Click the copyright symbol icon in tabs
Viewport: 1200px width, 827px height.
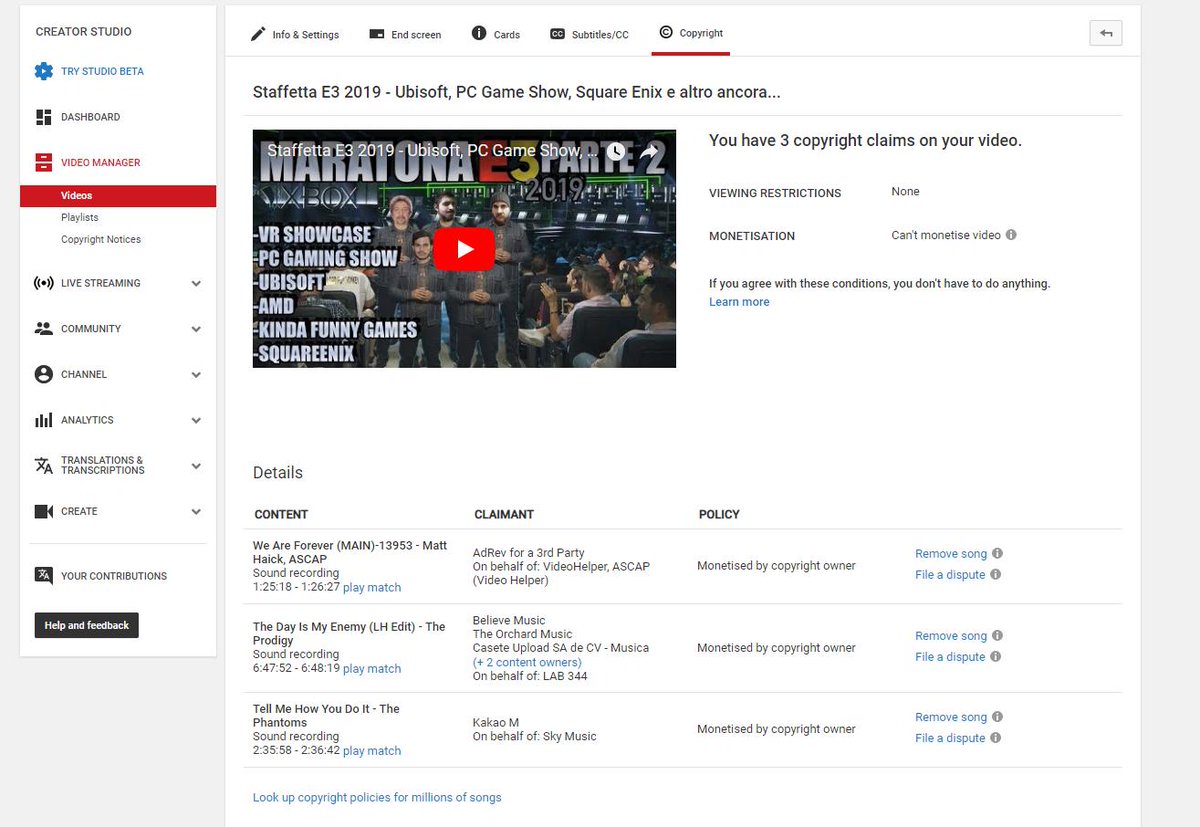666,32
